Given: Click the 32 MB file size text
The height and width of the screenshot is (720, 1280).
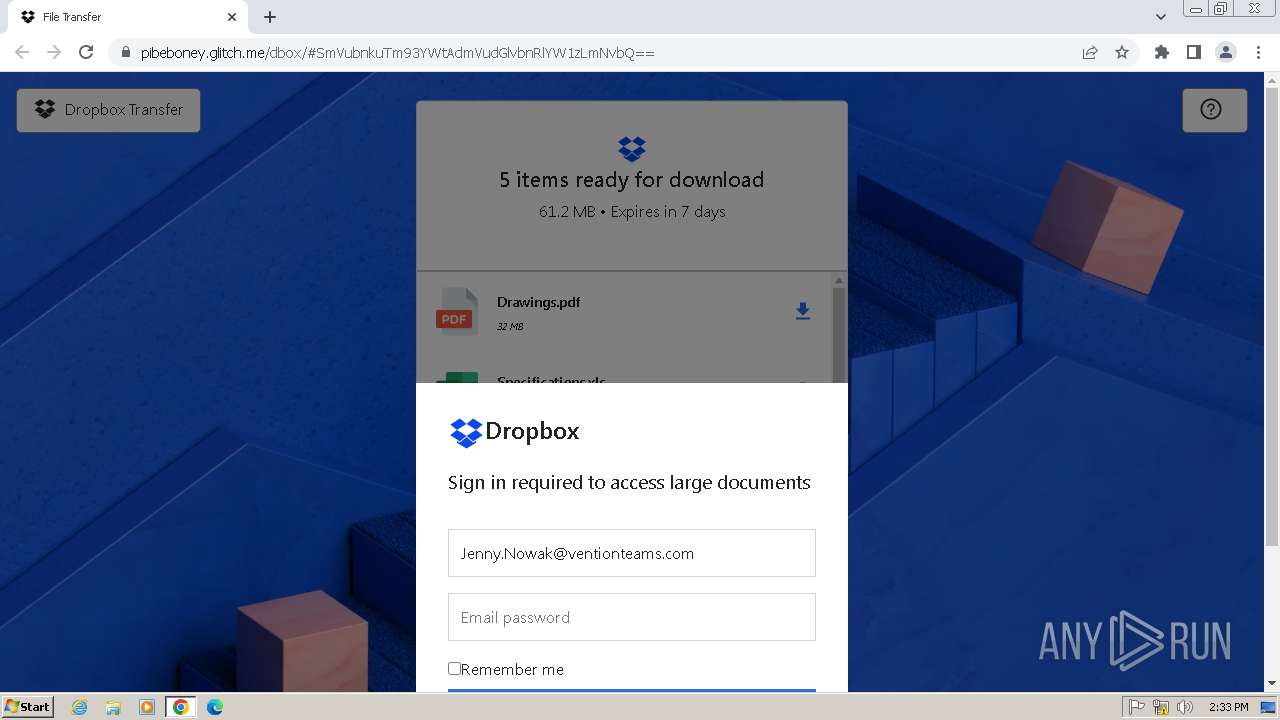Looking at the screenshot, I should tap(510, 327).
